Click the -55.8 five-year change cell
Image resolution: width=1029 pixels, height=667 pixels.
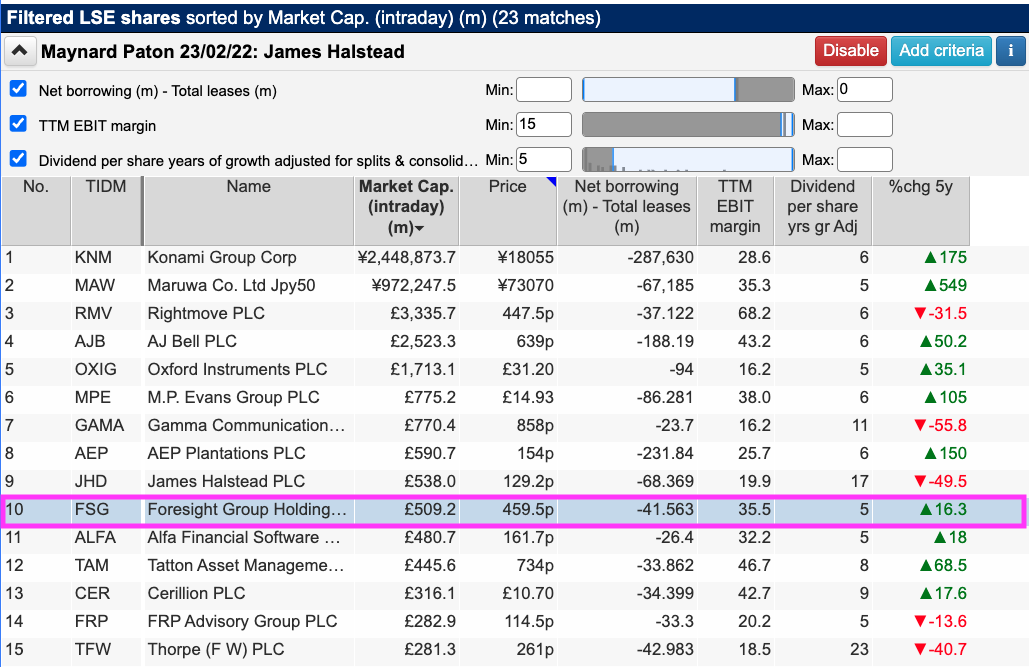pyautogui.click(x=921, y=425)
